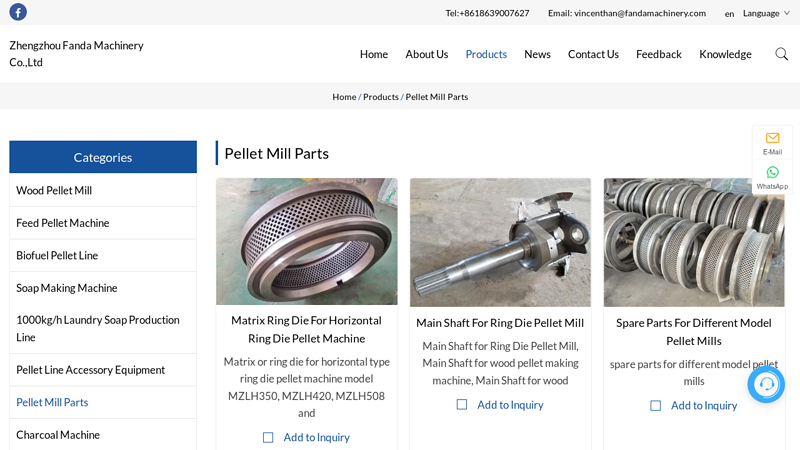Viewport: 800px width, 450px height.
Task: Open Spare Parts For Different Model title
Action: 694,332
